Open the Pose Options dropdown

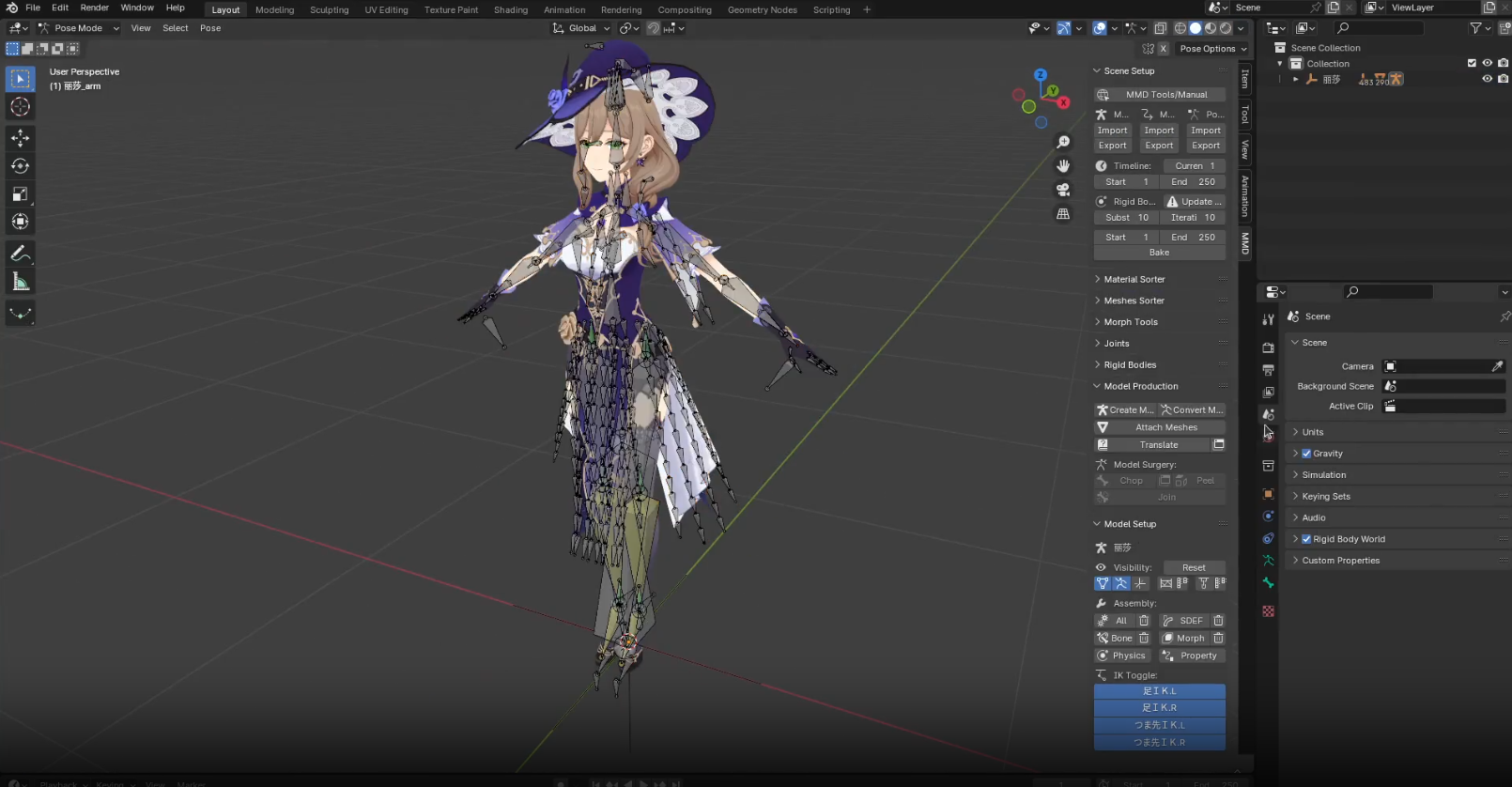click(x=1213, y=49)
